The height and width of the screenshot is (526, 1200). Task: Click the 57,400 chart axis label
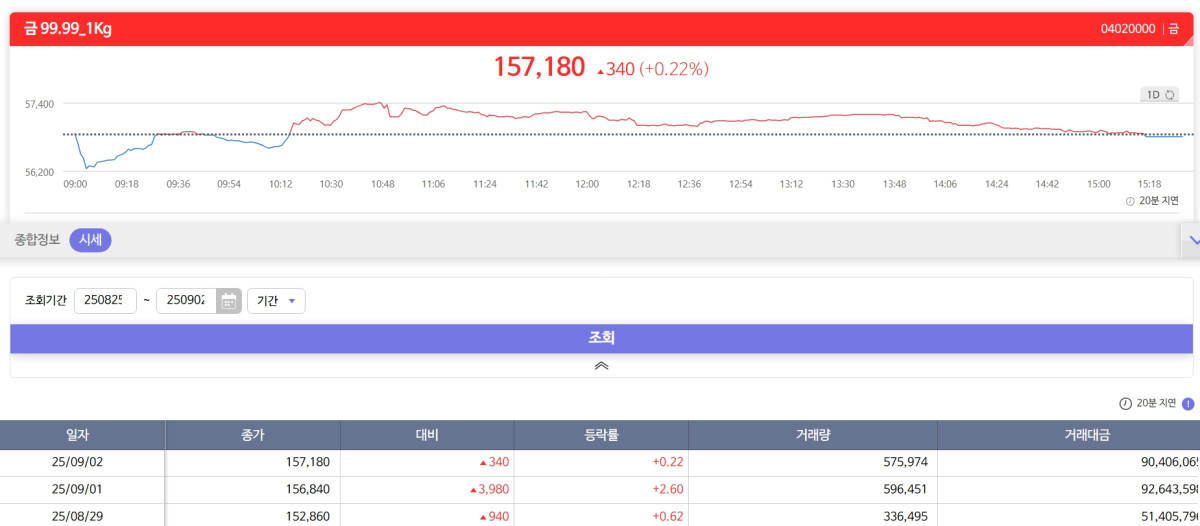coord(40,104)
